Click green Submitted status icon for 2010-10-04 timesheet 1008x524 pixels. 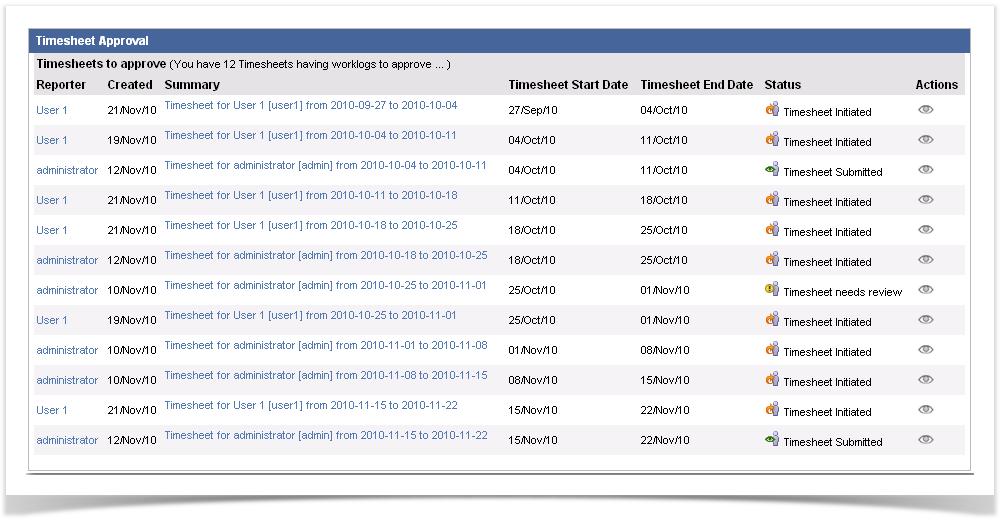(x=772, y=170)
